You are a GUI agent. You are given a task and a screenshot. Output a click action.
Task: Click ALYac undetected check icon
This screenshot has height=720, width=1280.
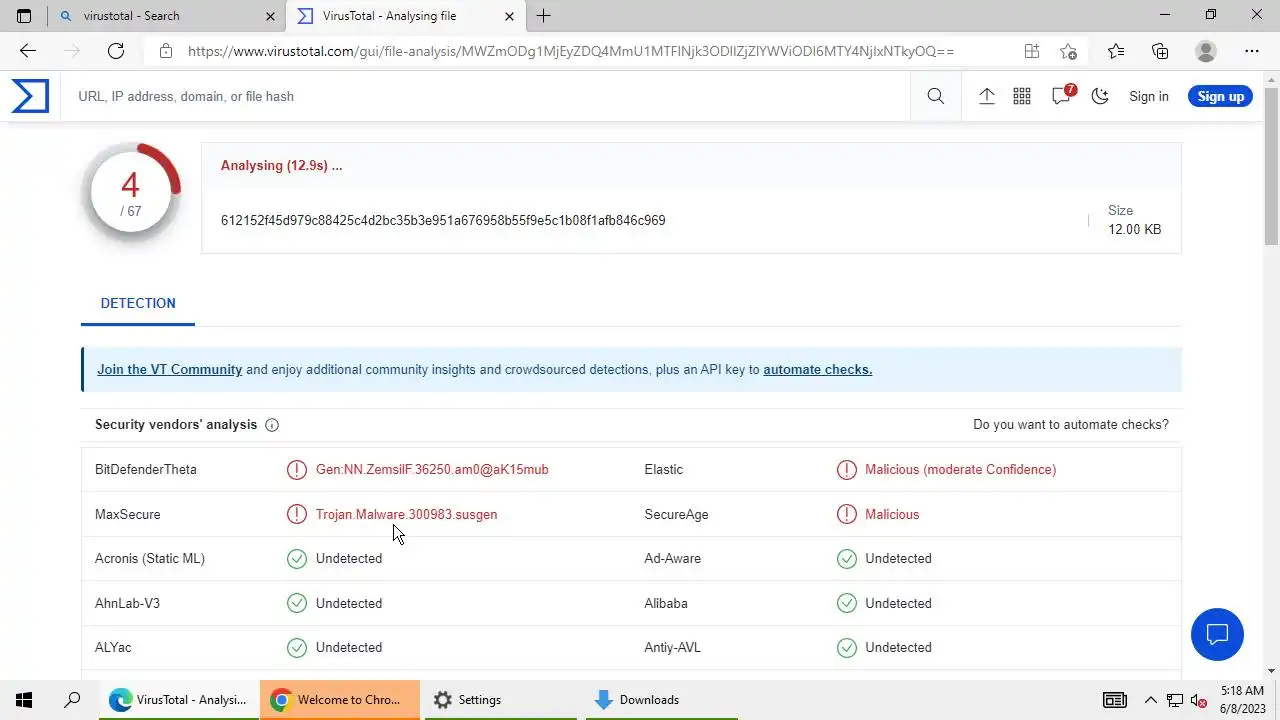(297, 647)
